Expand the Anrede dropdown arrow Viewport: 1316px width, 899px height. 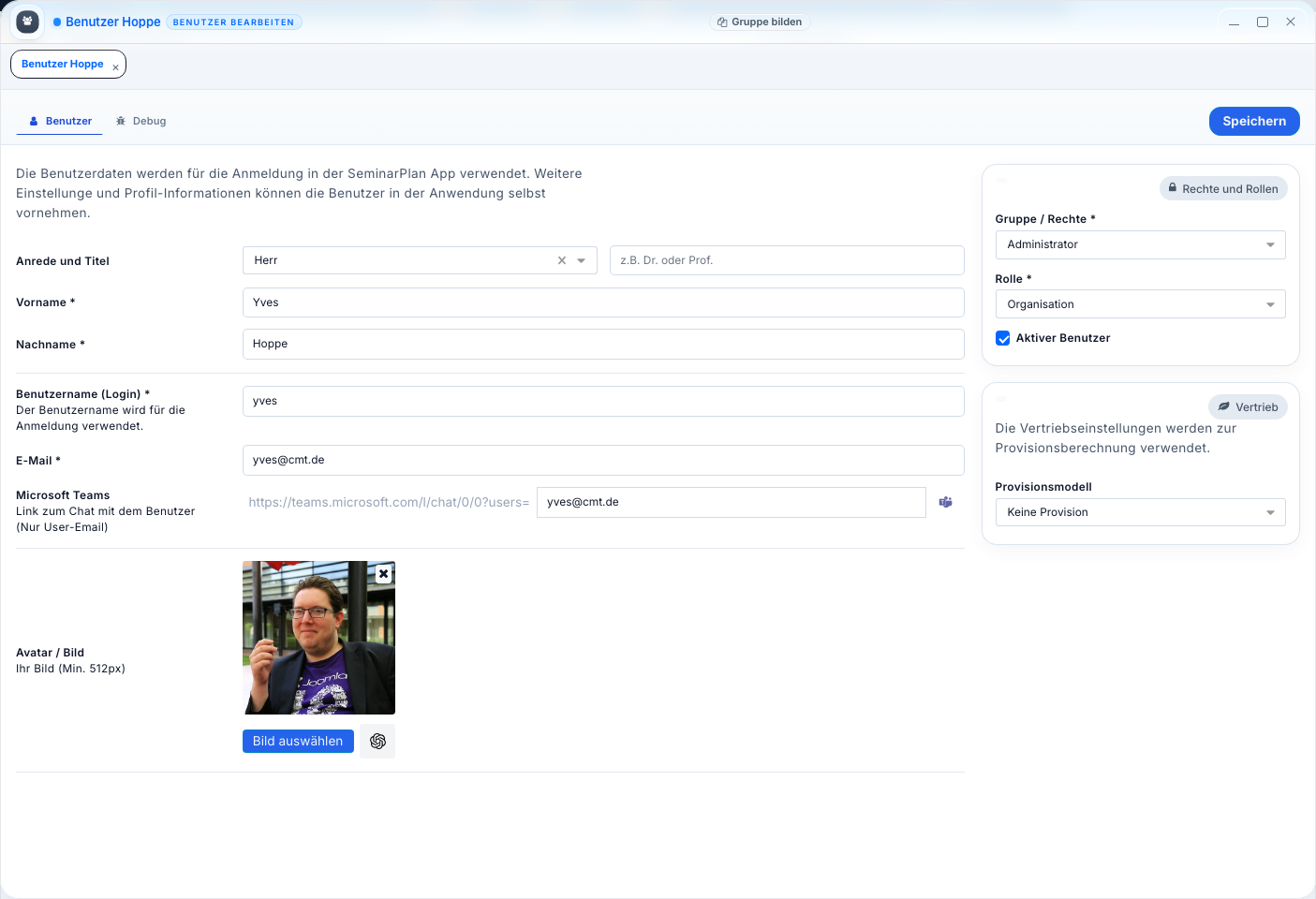582,261
